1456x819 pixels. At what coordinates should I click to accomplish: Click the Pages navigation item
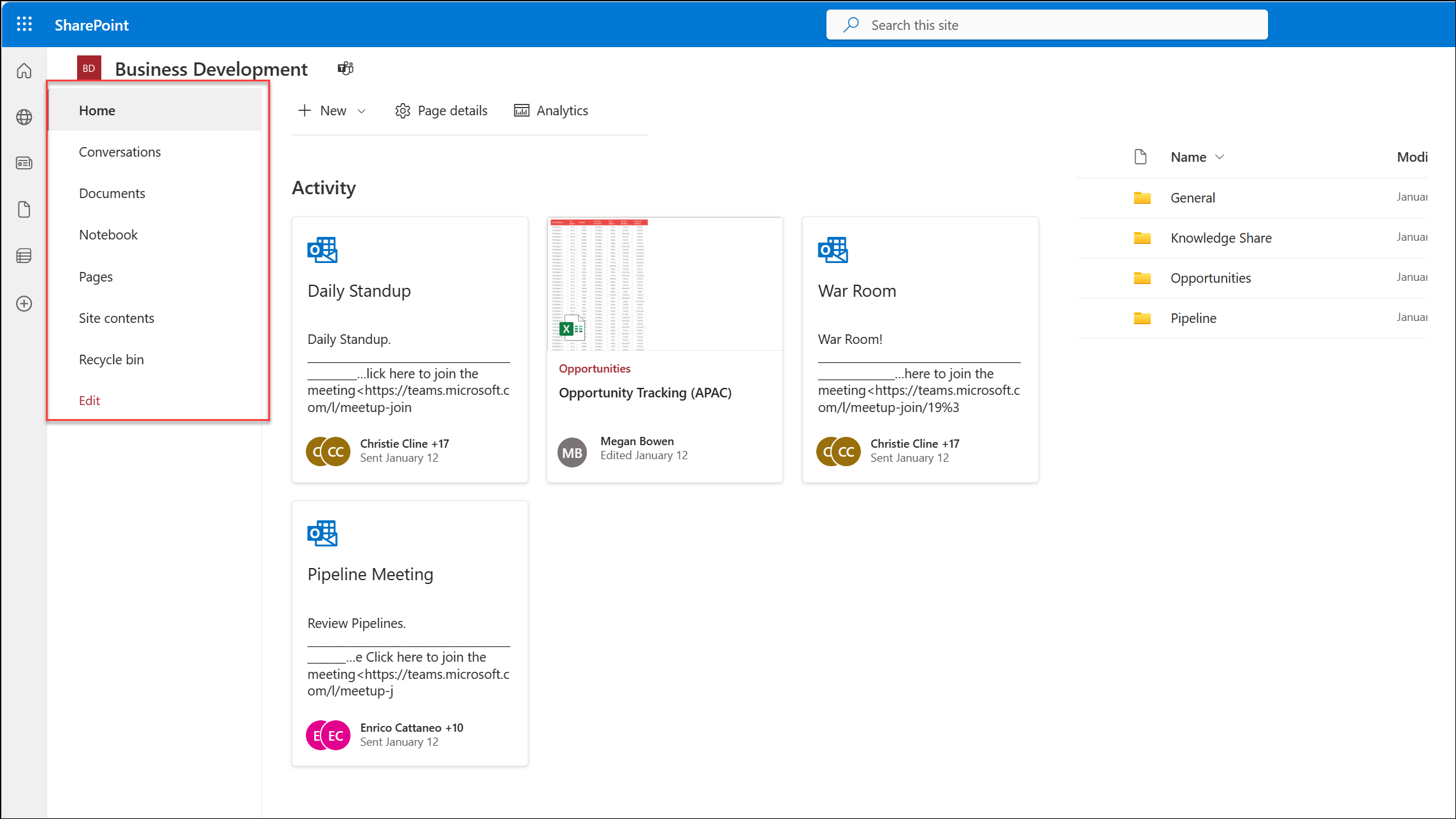(96, 276)
